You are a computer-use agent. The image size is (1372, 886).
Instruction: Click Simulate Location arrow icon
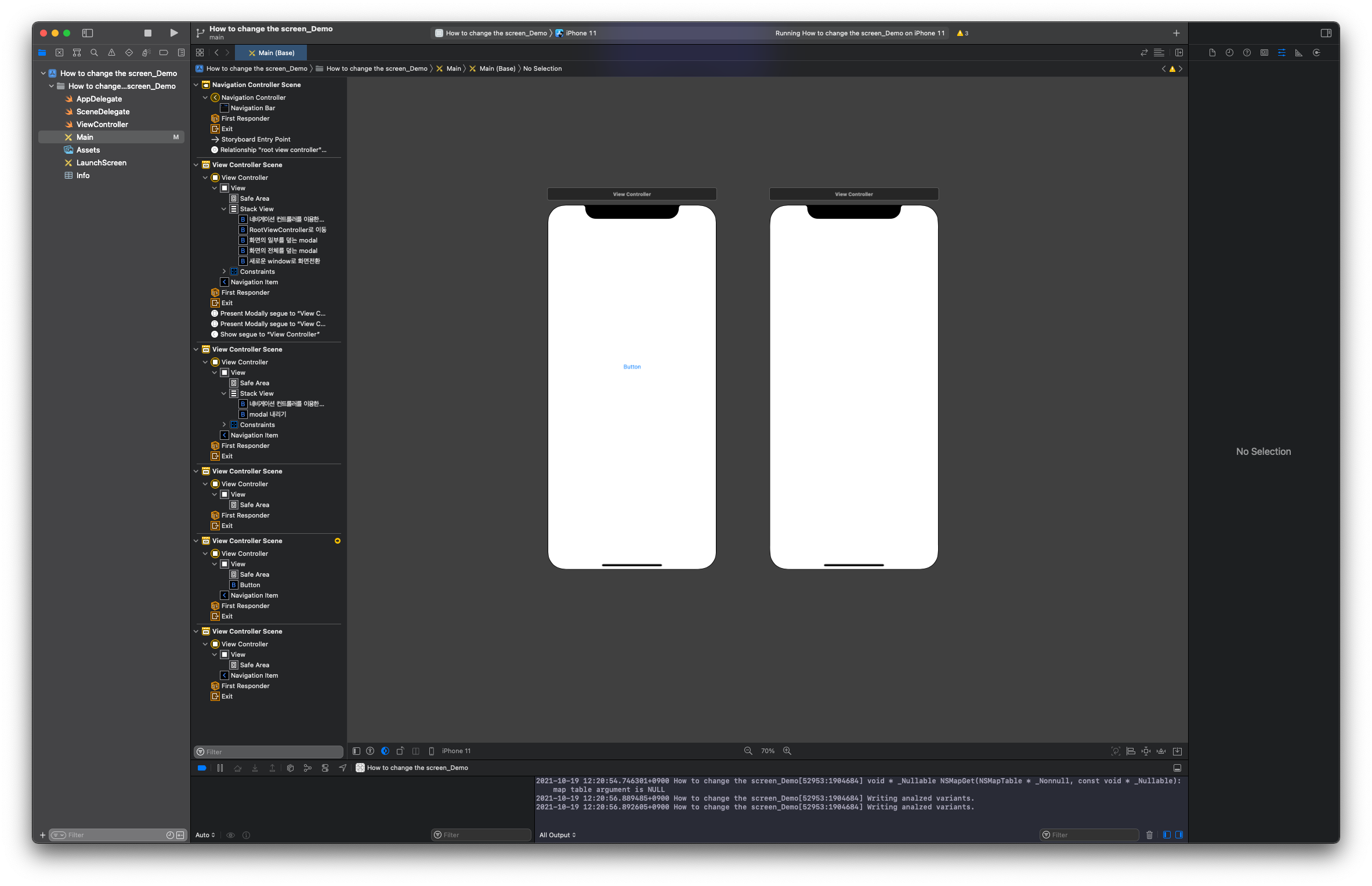point(343,768)
